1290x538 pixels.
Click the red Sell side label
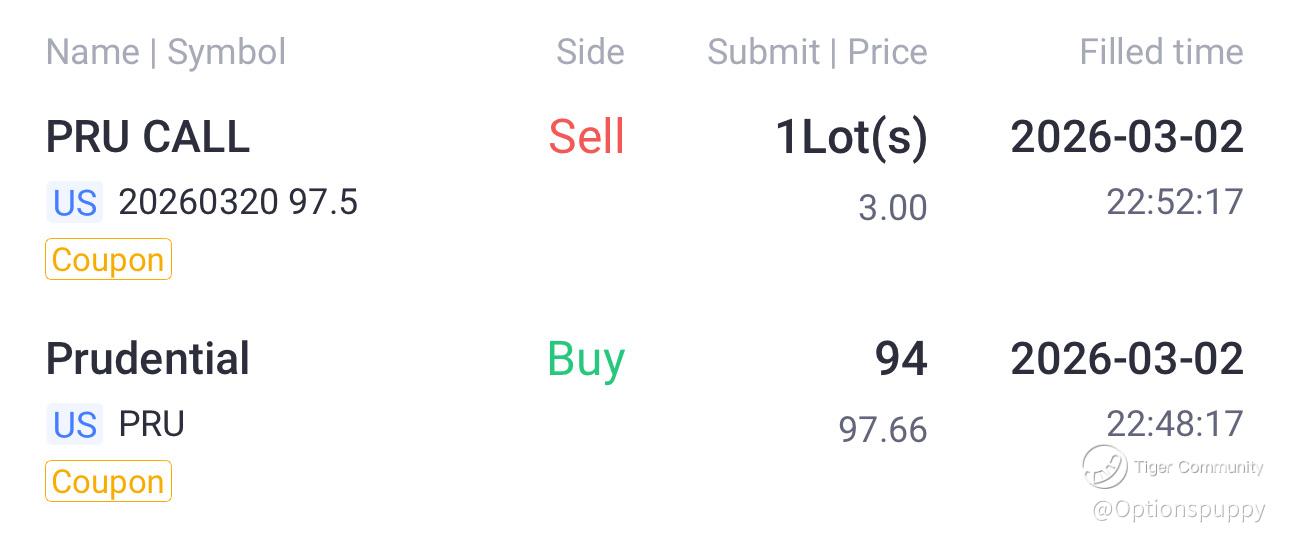point(586,137)
